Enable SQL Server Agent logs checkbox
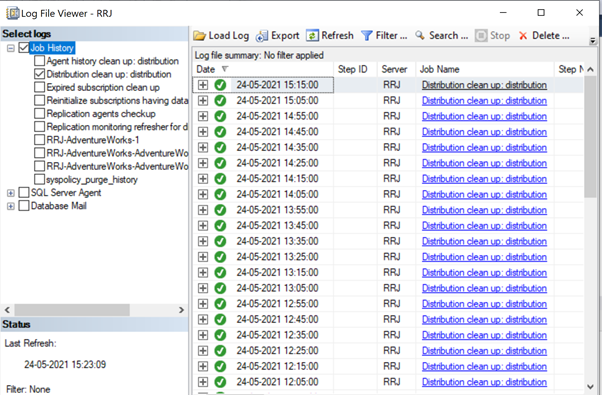The height and width of the screenshot is (395, 602). coord(24,192)
